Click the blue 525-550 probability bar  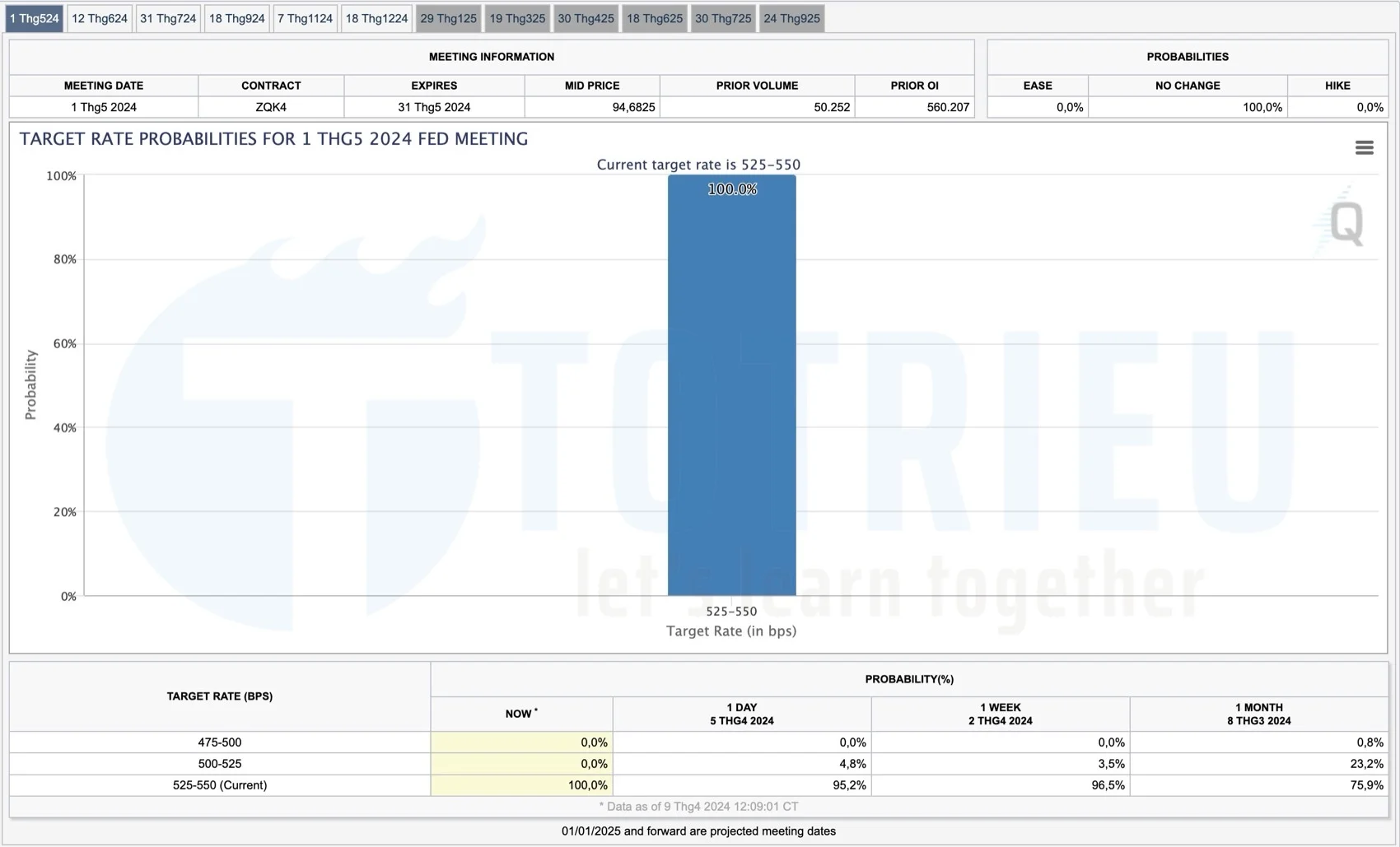[x=731, y=387]
